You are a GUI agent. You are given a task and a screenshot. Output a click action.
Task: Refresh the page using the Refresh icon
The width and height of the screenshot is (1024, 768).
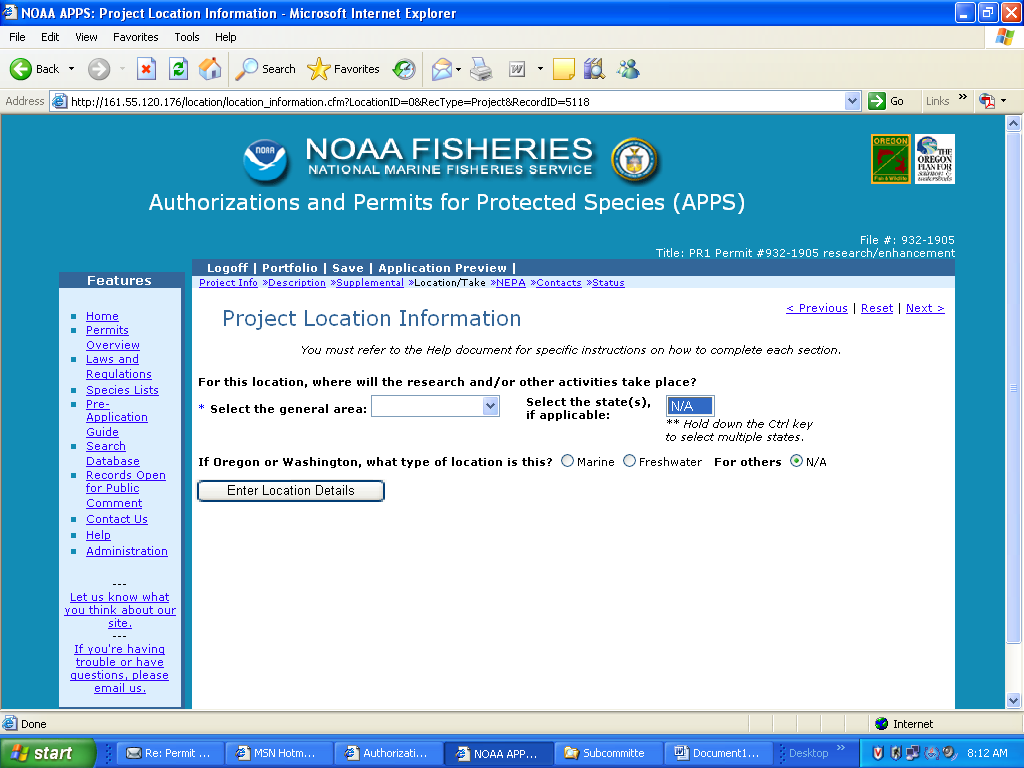(178, 69)
